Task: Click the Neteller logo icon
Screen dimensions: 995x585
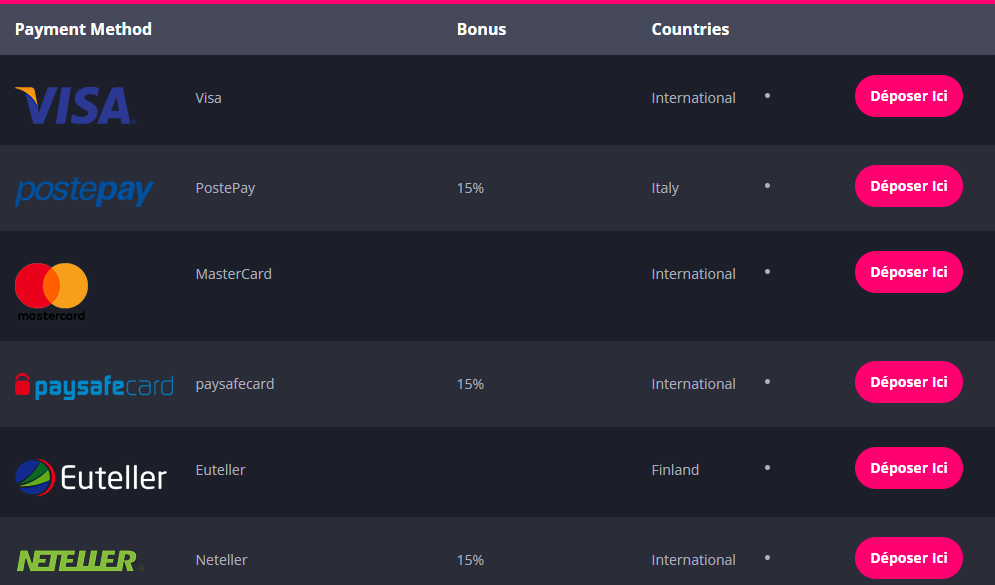Action: coord(78,561)
